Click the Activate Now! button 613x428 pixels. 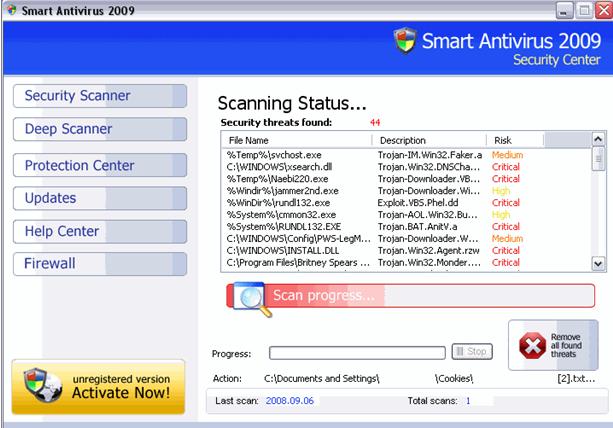tap(98, 387)
